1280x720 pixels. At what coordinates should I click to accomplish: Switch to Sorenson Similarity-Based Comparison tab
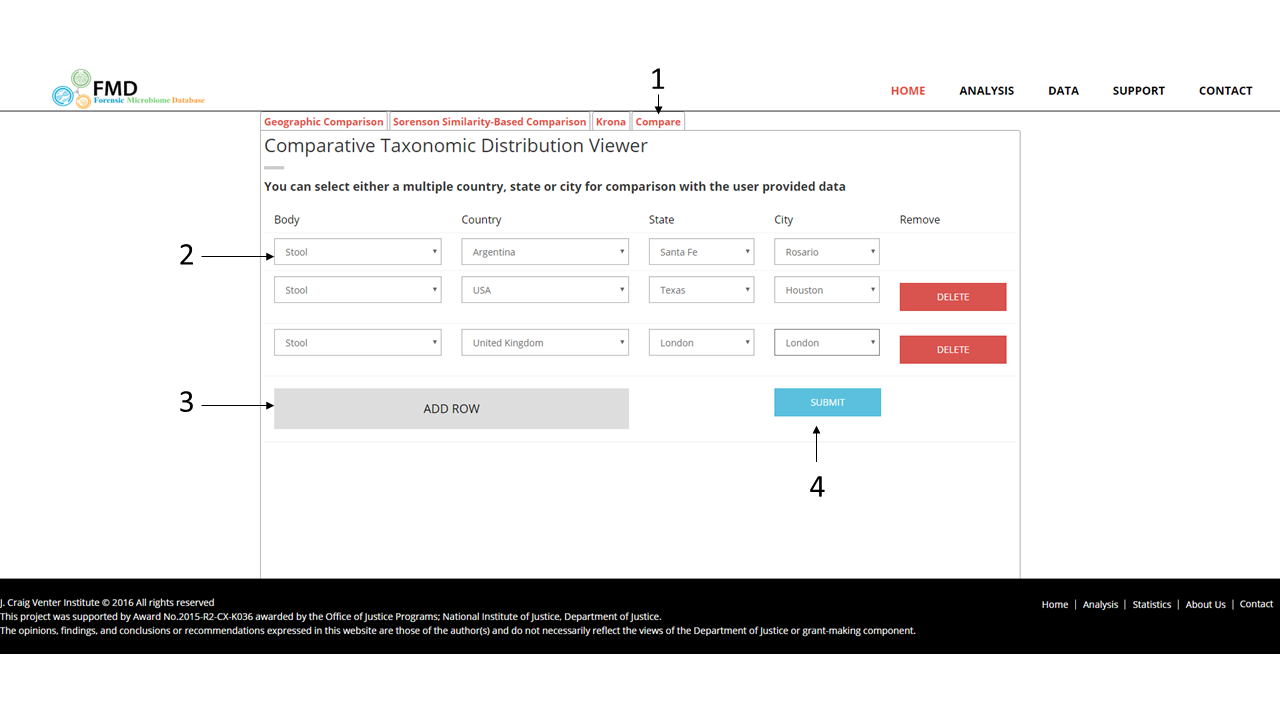point(489,122)
